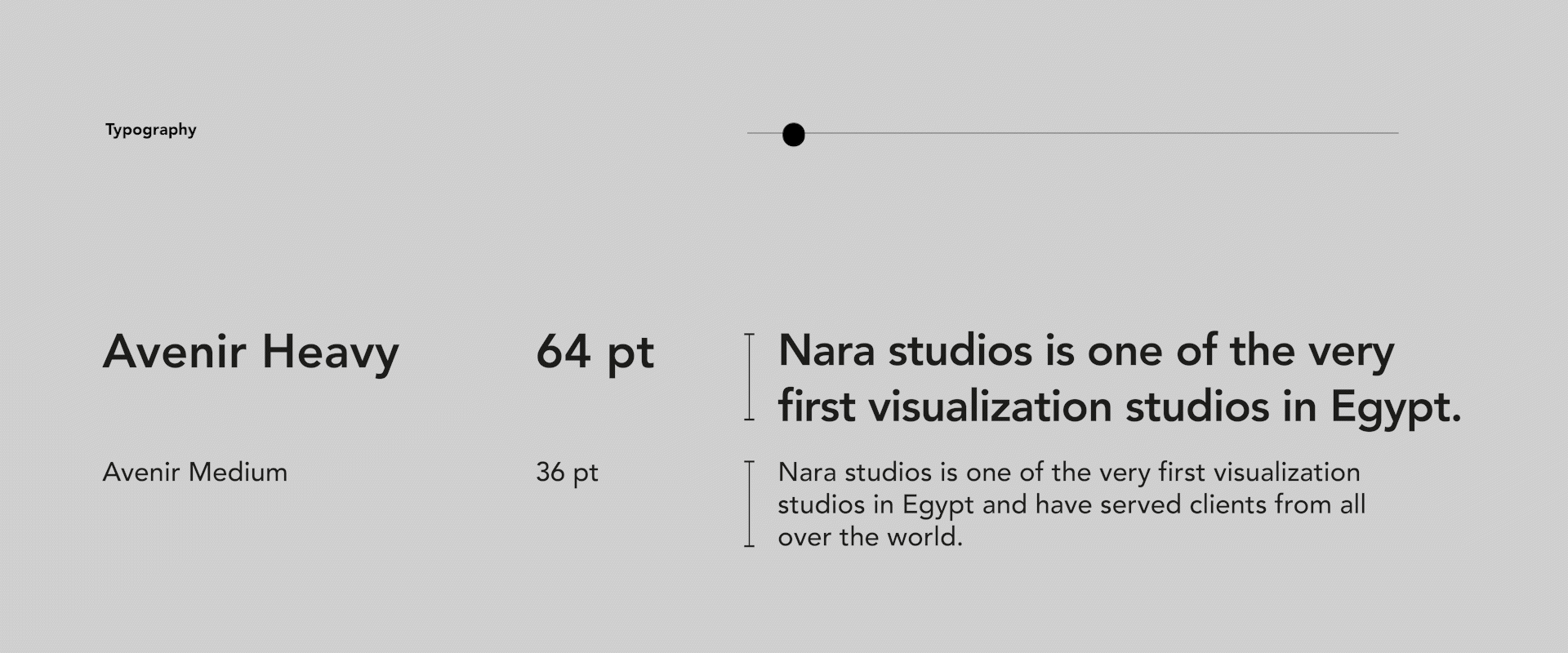Click the Typography section label
The width and height of the screenshot is (1568, 653).
(150, 130)
